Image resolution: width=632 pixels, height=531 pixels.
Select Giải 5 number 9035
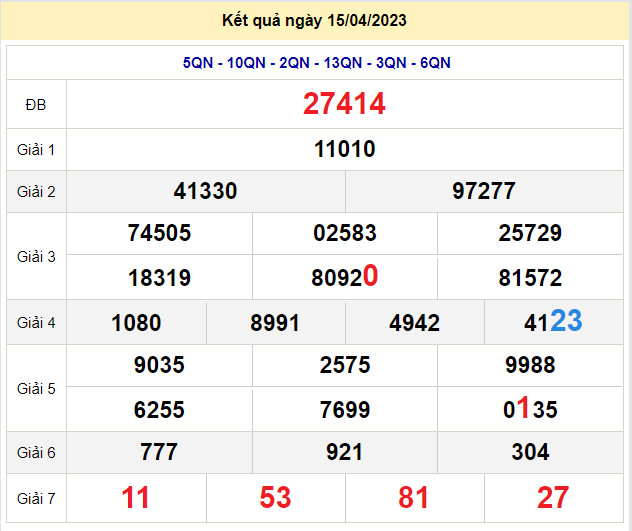[159, 365]
